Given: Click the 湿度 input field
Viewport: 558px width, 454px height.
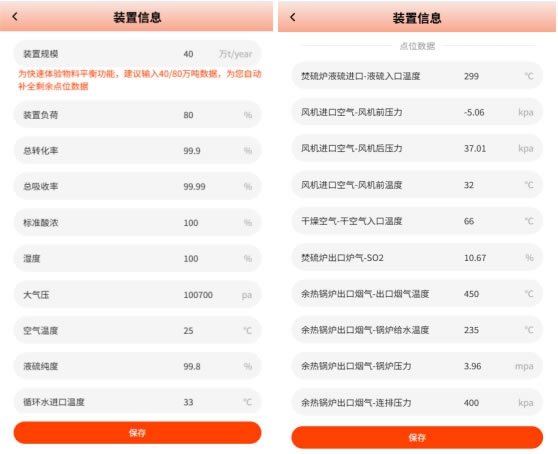Looking at the screenshot, I should tap(137, 259).
